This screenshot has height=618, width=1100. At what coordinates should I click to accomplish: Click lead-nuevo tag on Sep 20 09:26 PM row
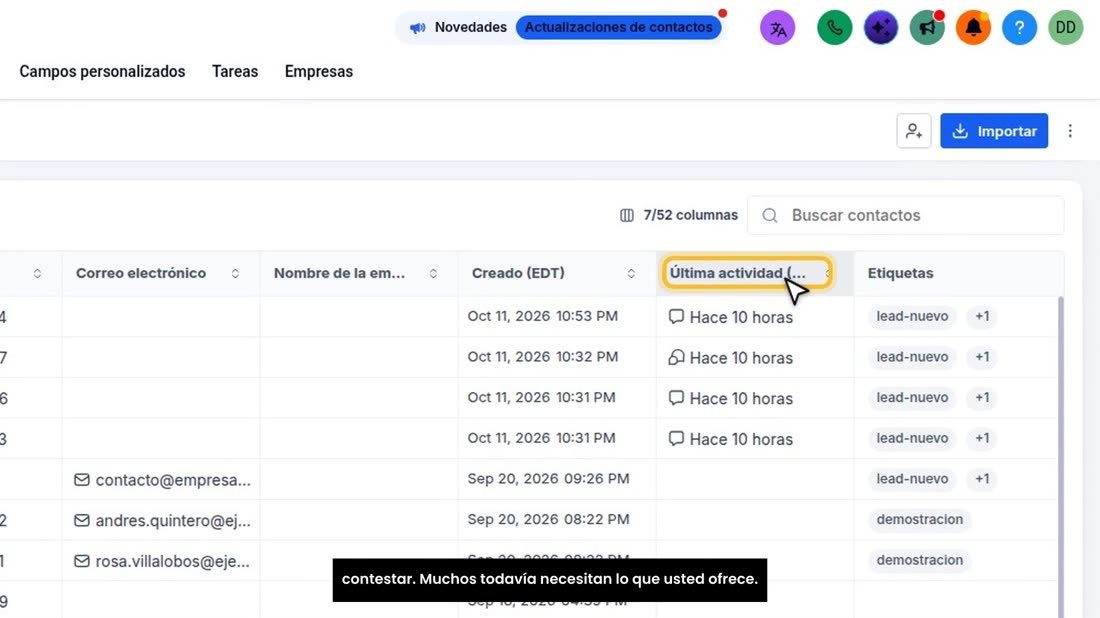click(912, 479)
